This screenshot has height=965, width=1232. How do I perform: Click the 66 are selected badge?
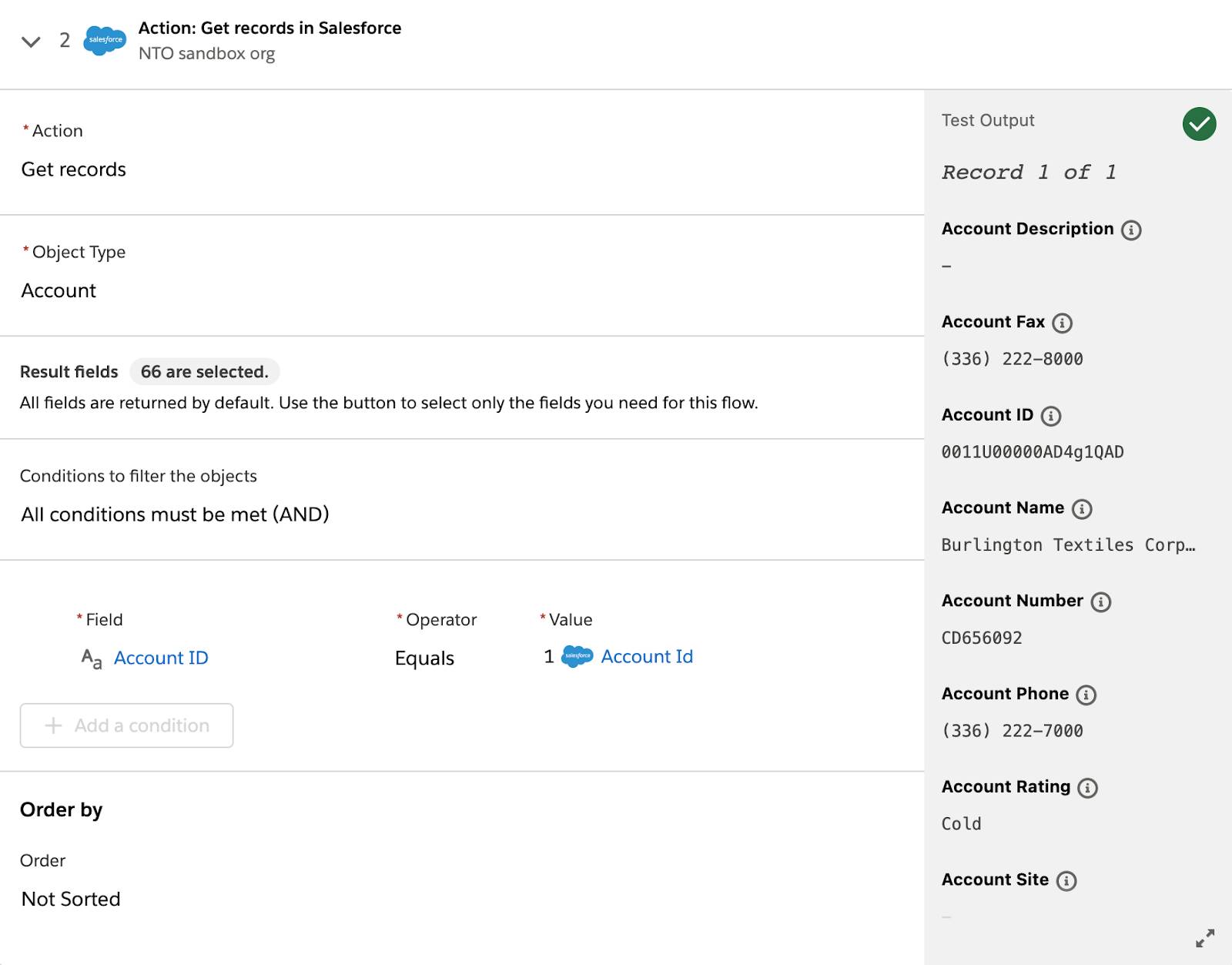tap(204, 372)
